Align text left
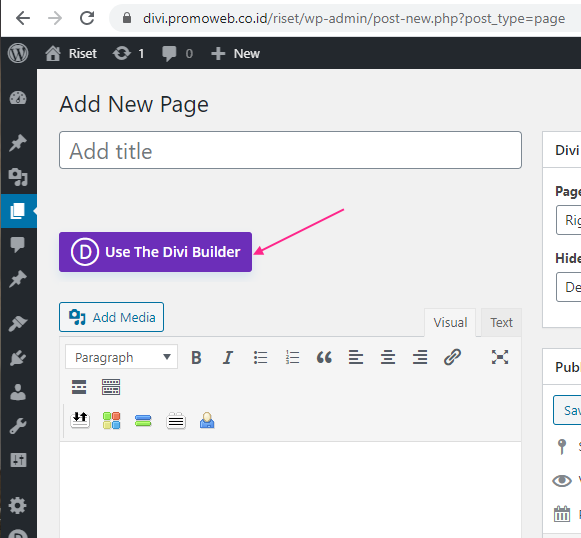 pyautogui.click(x=356, y=358)
